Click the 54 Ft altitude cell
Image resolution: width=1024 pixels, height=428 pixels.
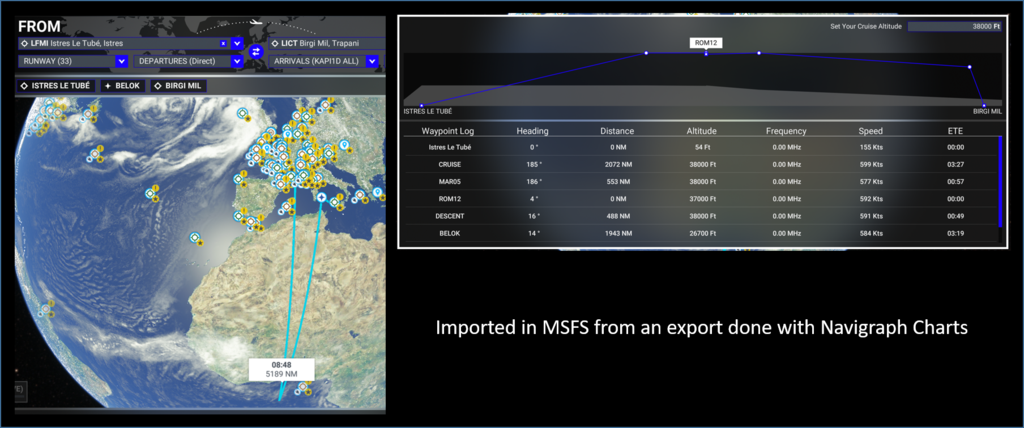pos(701,147)
